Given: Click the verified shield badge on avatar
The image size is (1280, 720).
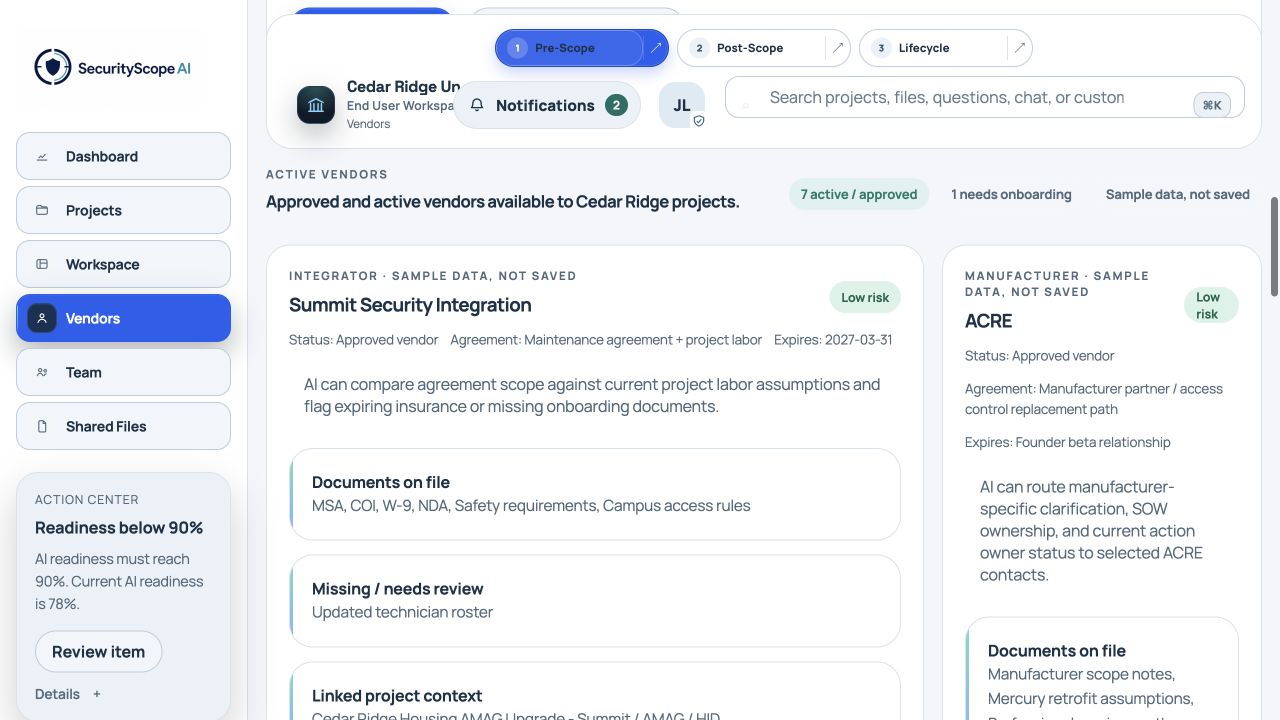Looking at the screenshot, I should [x=699, y=121].
